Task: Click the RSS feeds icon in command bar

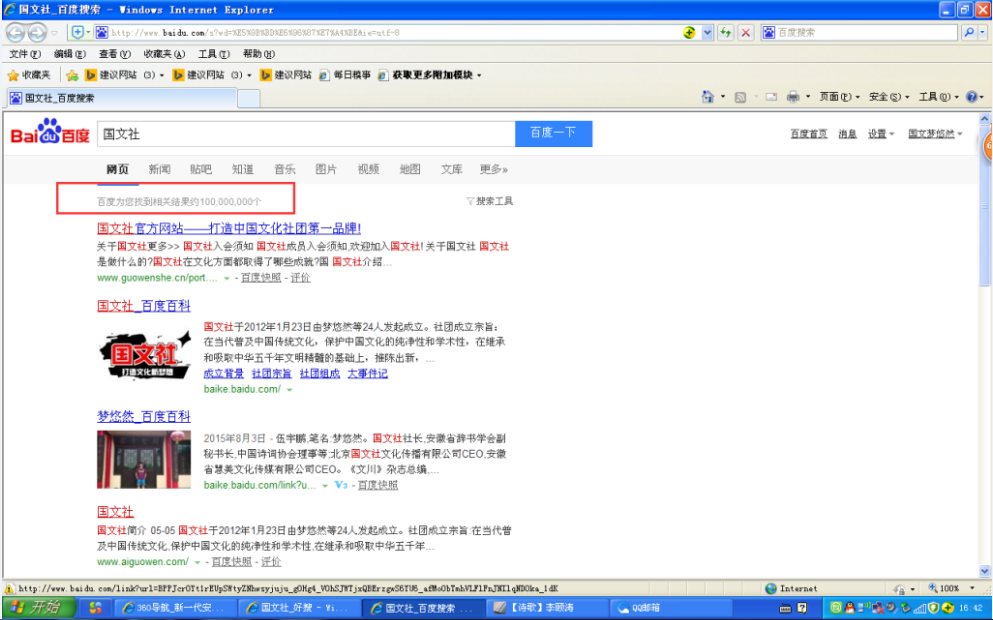Action: [740, 97]
